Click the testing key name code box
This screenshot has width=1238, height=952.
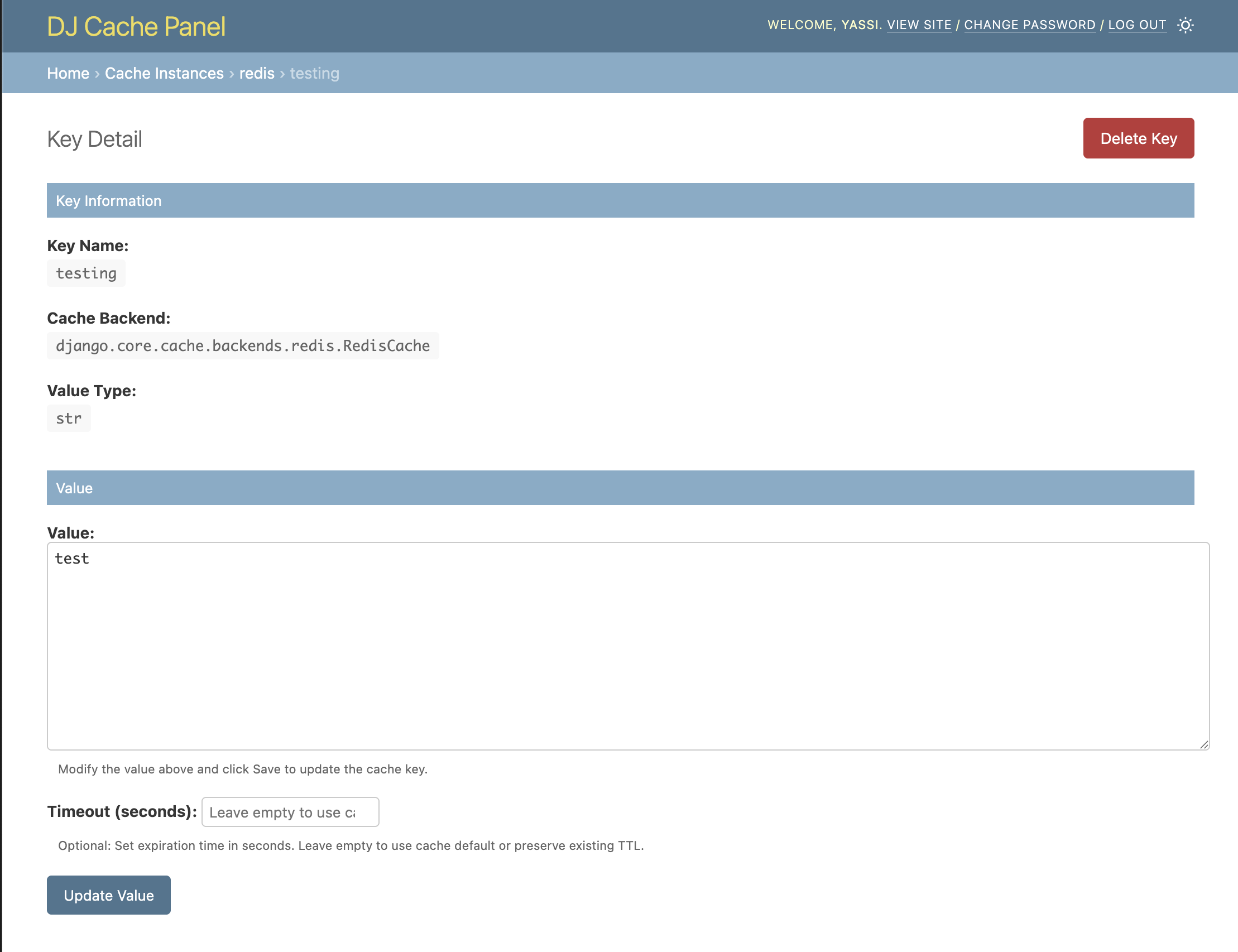click(x=86, y=273)
